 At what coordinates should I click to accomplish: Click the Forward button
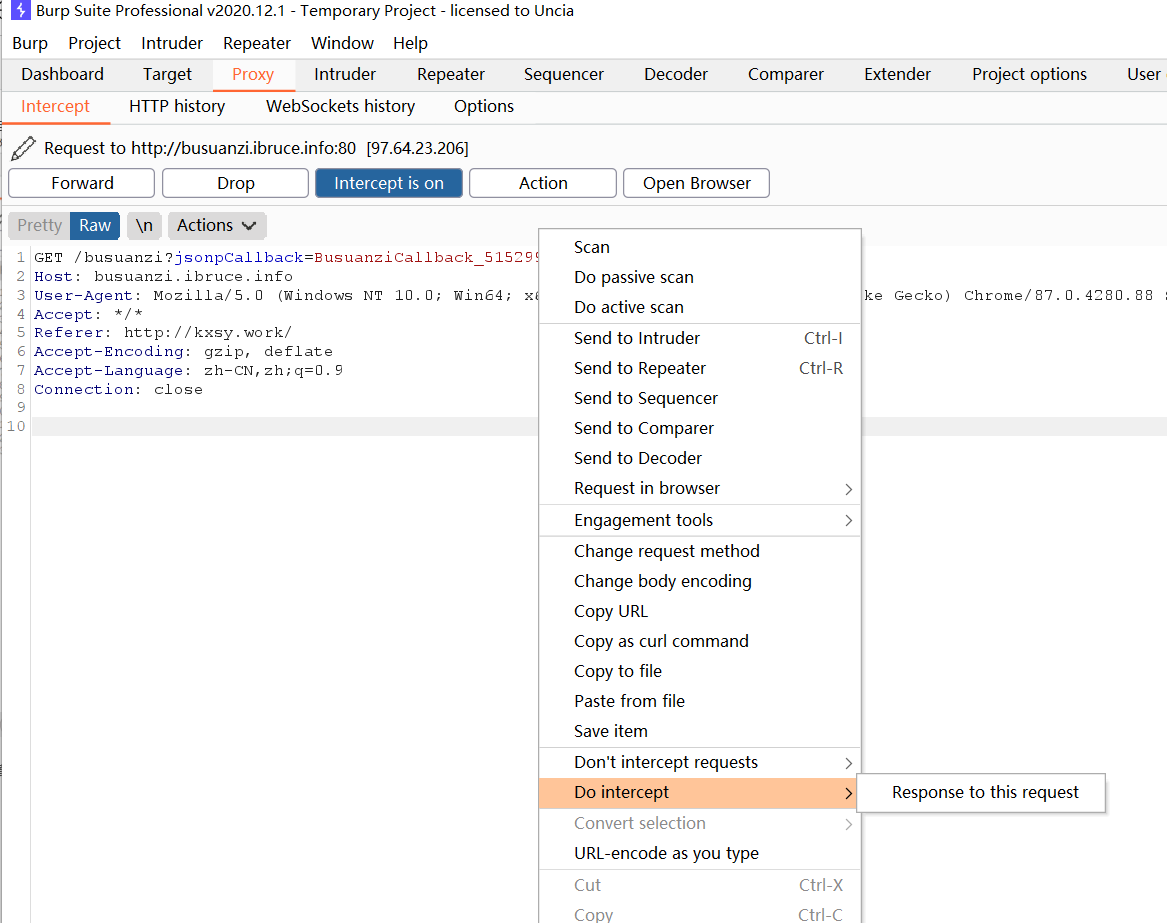[82, 183]
